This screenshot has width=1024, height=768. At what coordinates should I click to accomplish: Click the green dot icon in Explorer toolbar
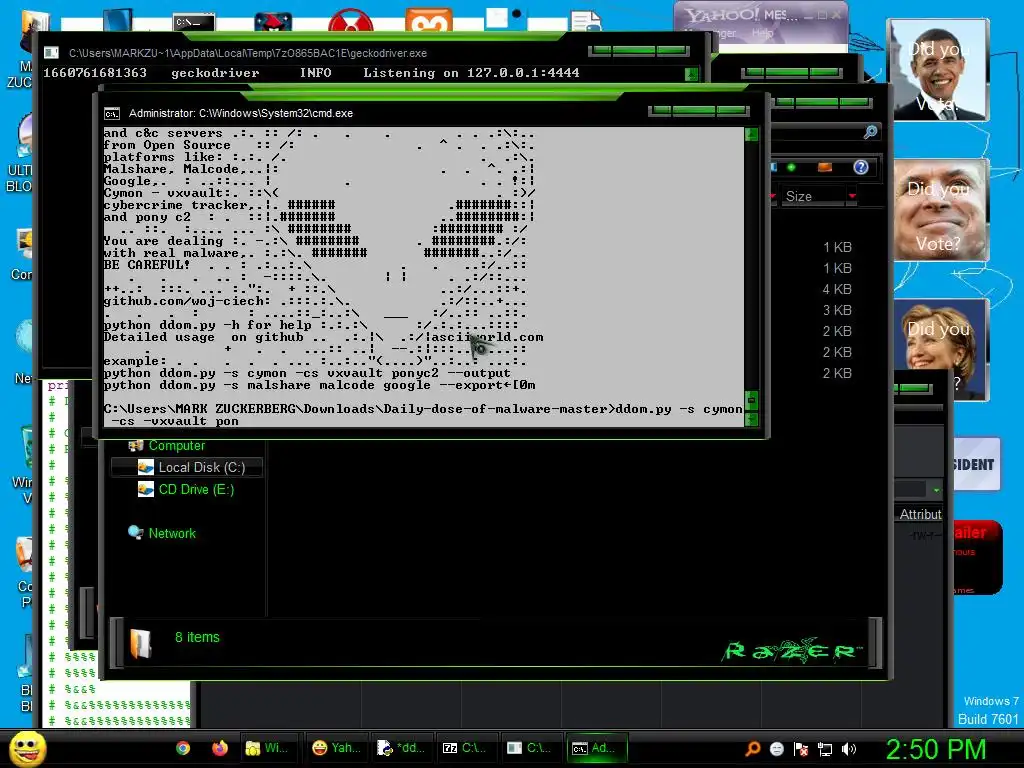791,168
